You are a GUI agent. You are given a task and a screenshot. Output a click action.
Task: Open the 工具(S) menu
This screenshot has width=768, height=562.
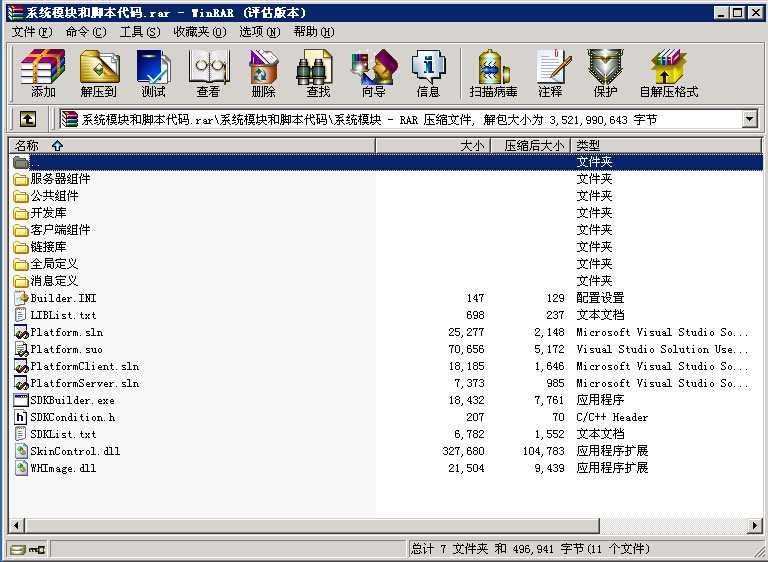pos(140,32)
